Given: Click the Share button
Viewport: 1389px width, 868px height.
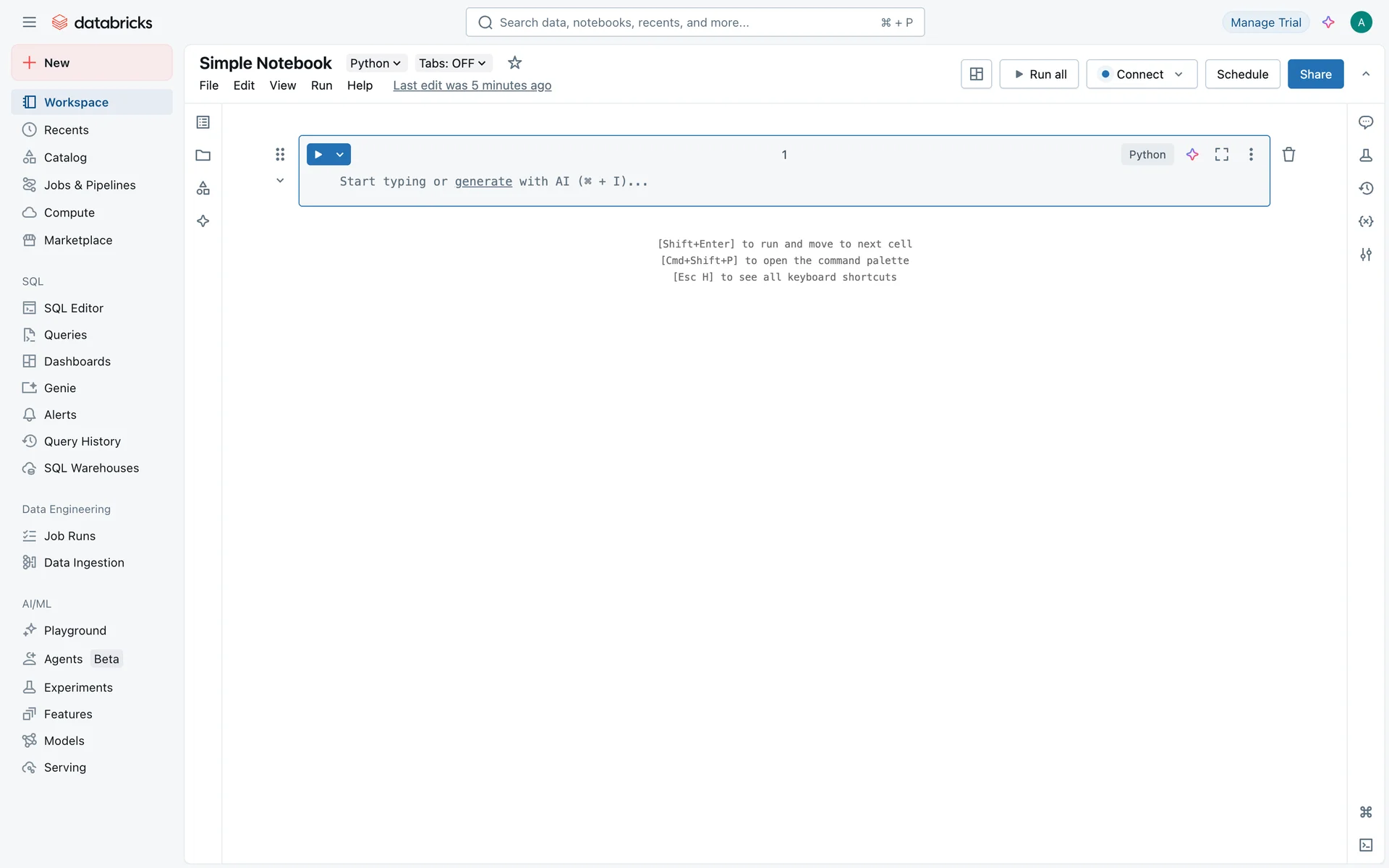Looking at the screenshot, I should 1315,74.
